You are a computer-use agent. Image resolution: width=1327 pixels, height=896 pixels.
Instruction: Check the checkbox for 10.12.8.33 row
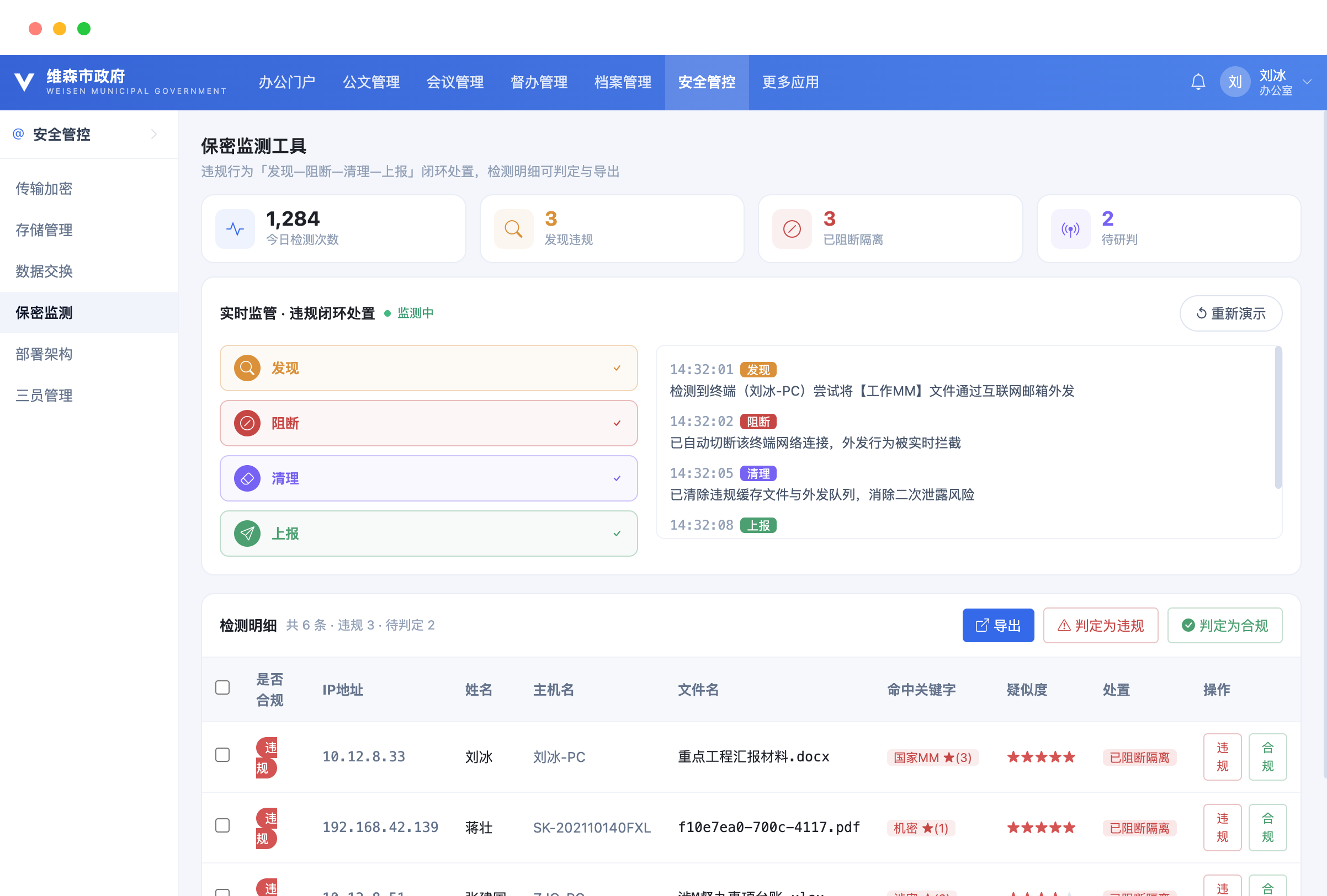tap(222, 755)
